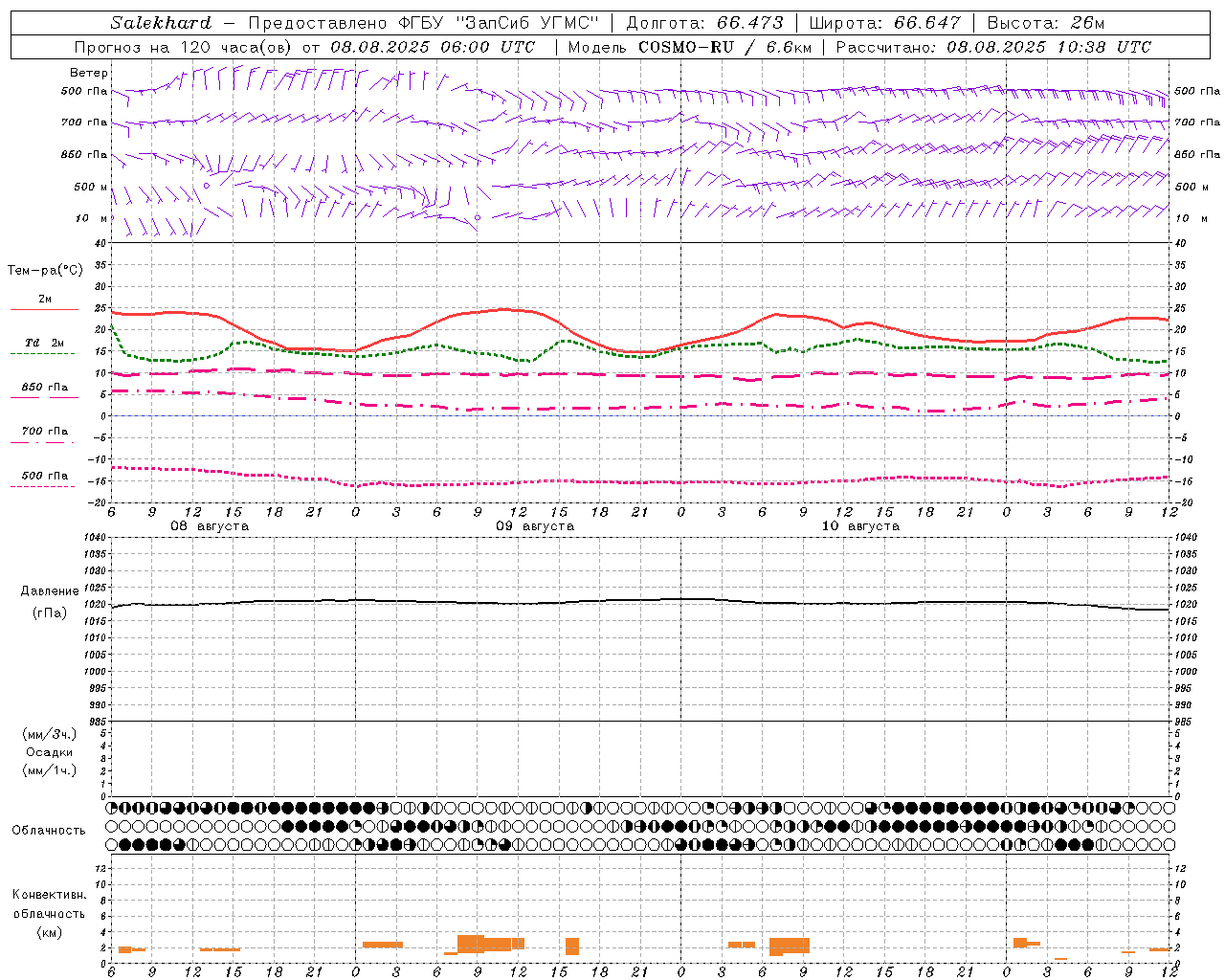Click the Широта: 66.647 value
The height and width of the screenshot is (980, 1225).
[x=884, y=23]
